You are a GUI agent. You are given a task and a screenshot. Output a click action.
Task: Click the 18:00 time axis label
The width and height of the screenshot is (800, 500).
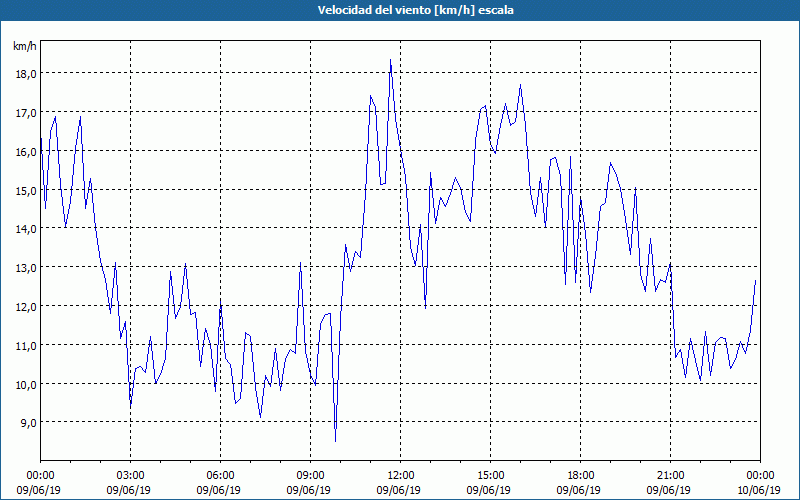(581, 476)
